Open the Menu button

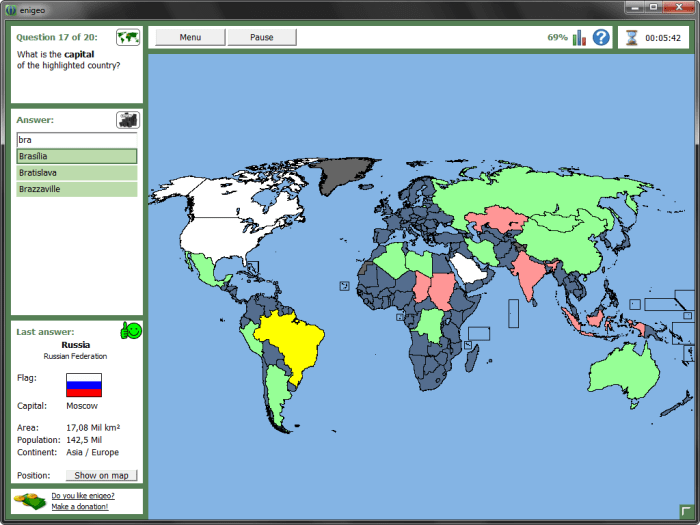point(189,37)
